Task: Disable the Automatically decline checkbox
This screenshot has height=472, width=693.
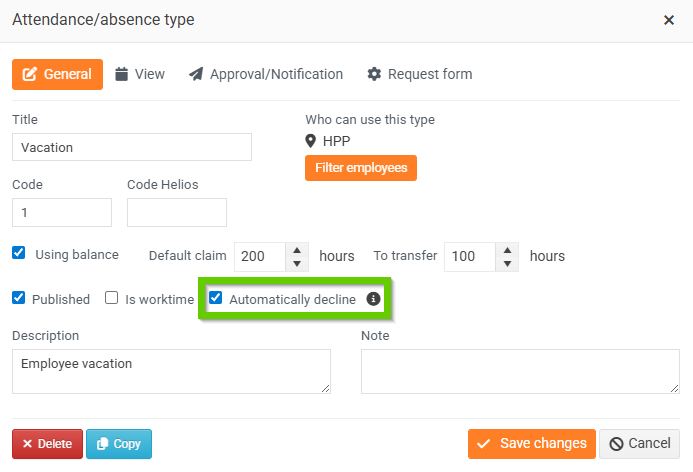Action: point(216,298)
